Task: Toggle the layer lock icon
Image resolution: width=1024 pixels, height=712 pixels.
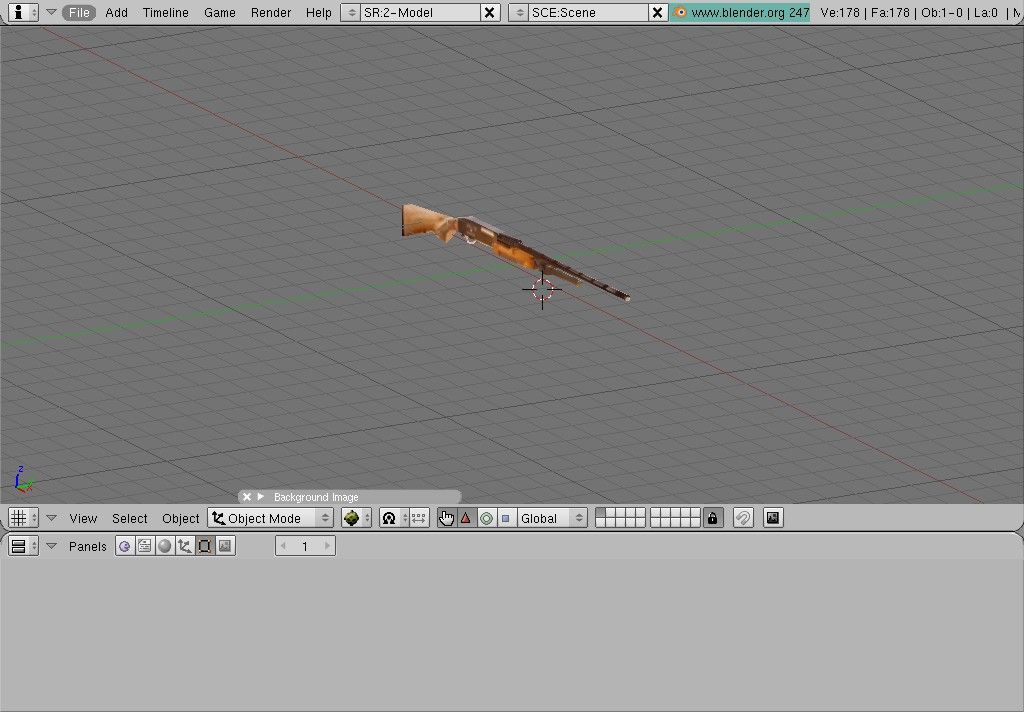Action: coord(712,518)
